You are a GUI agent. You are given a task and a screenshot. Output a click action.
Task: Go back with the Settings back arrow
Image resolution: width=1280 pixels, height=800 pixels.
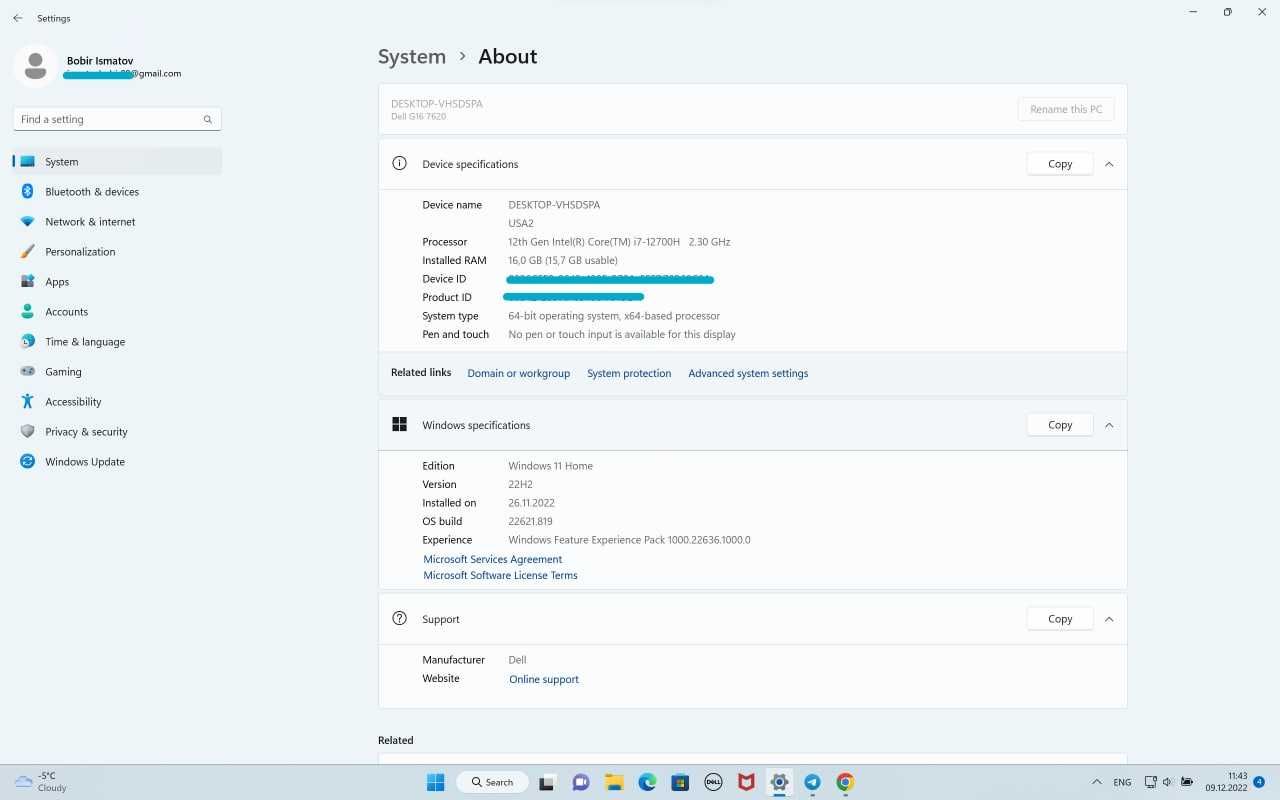click(18, 18)
